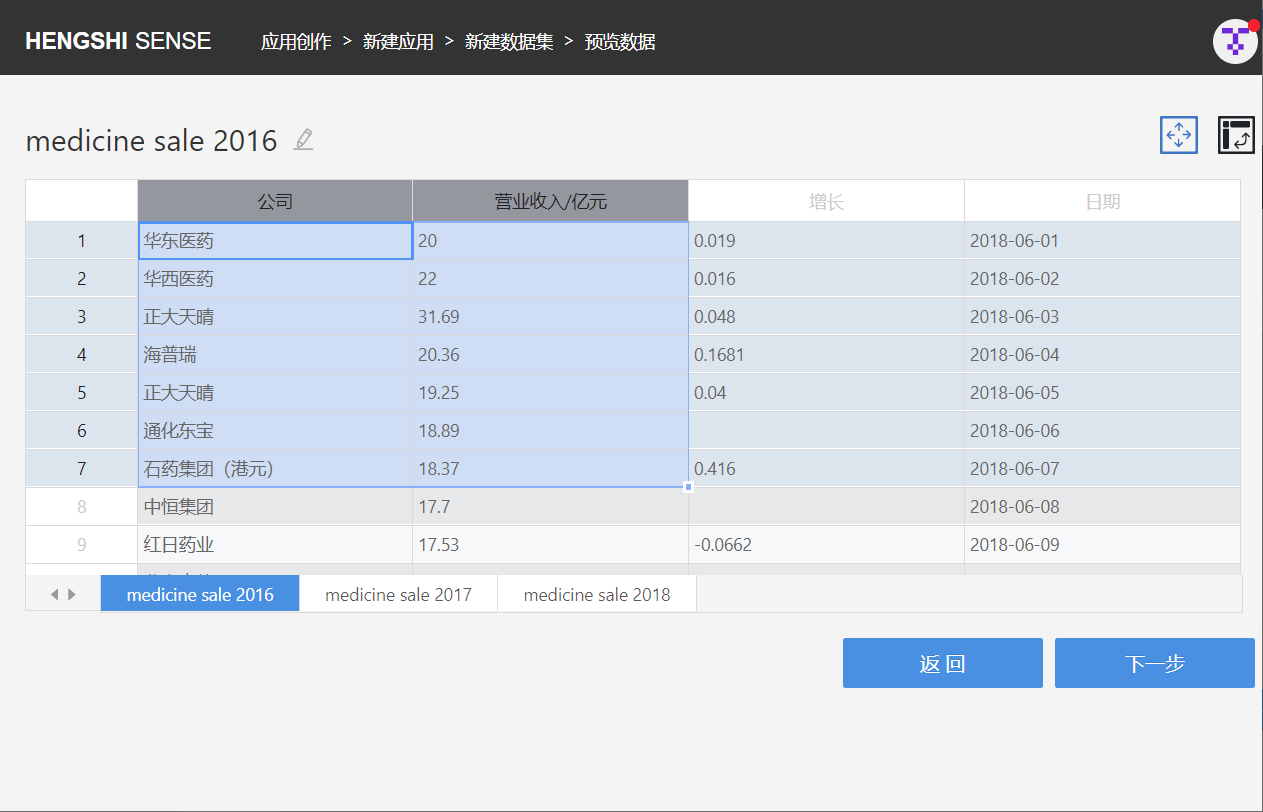Screen dimensions: 1263x812
Task: Click the sheet tabs left arrow
Action: (x=54, y=594)
